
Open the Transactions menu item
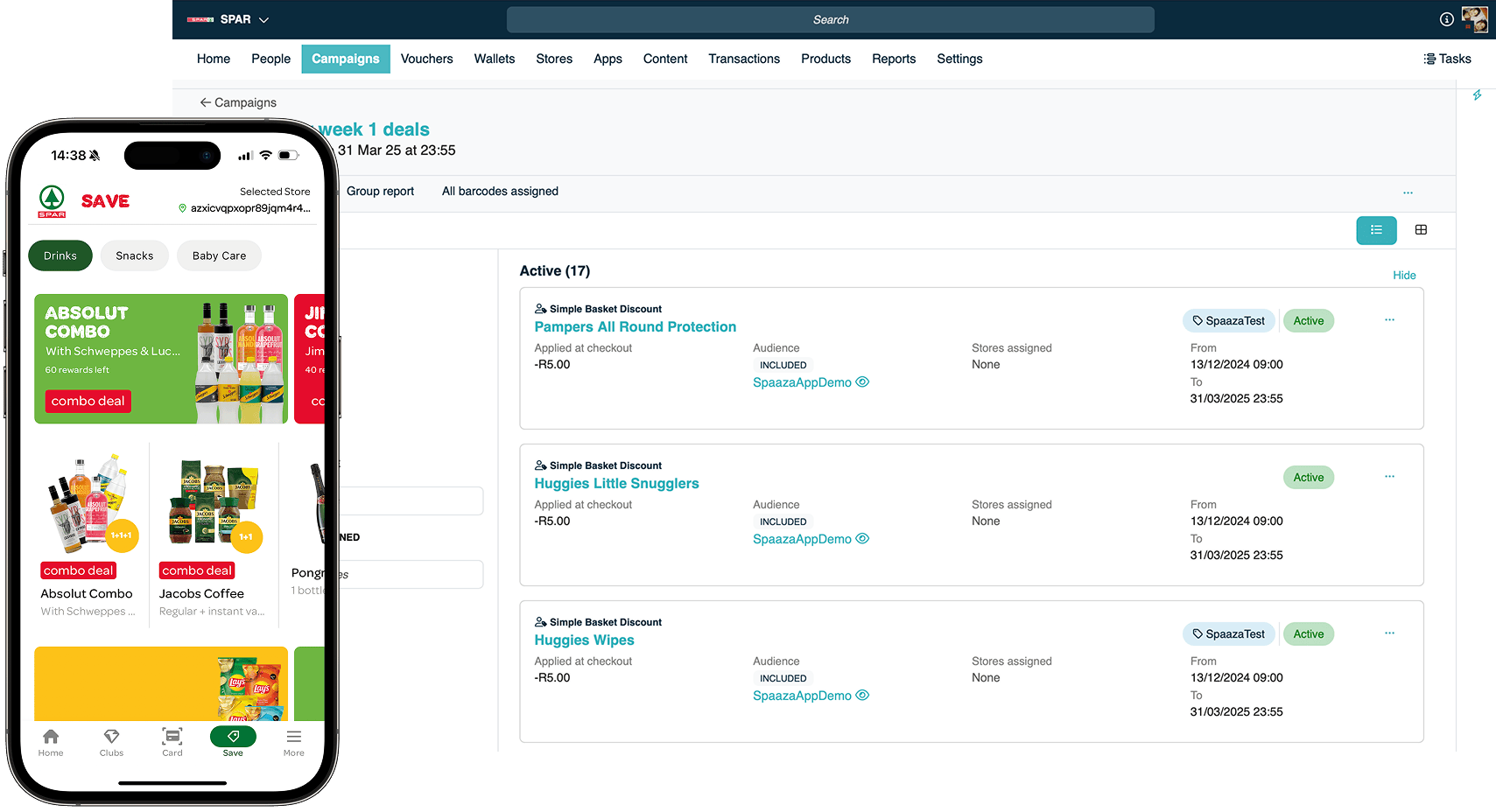(744, 59)
